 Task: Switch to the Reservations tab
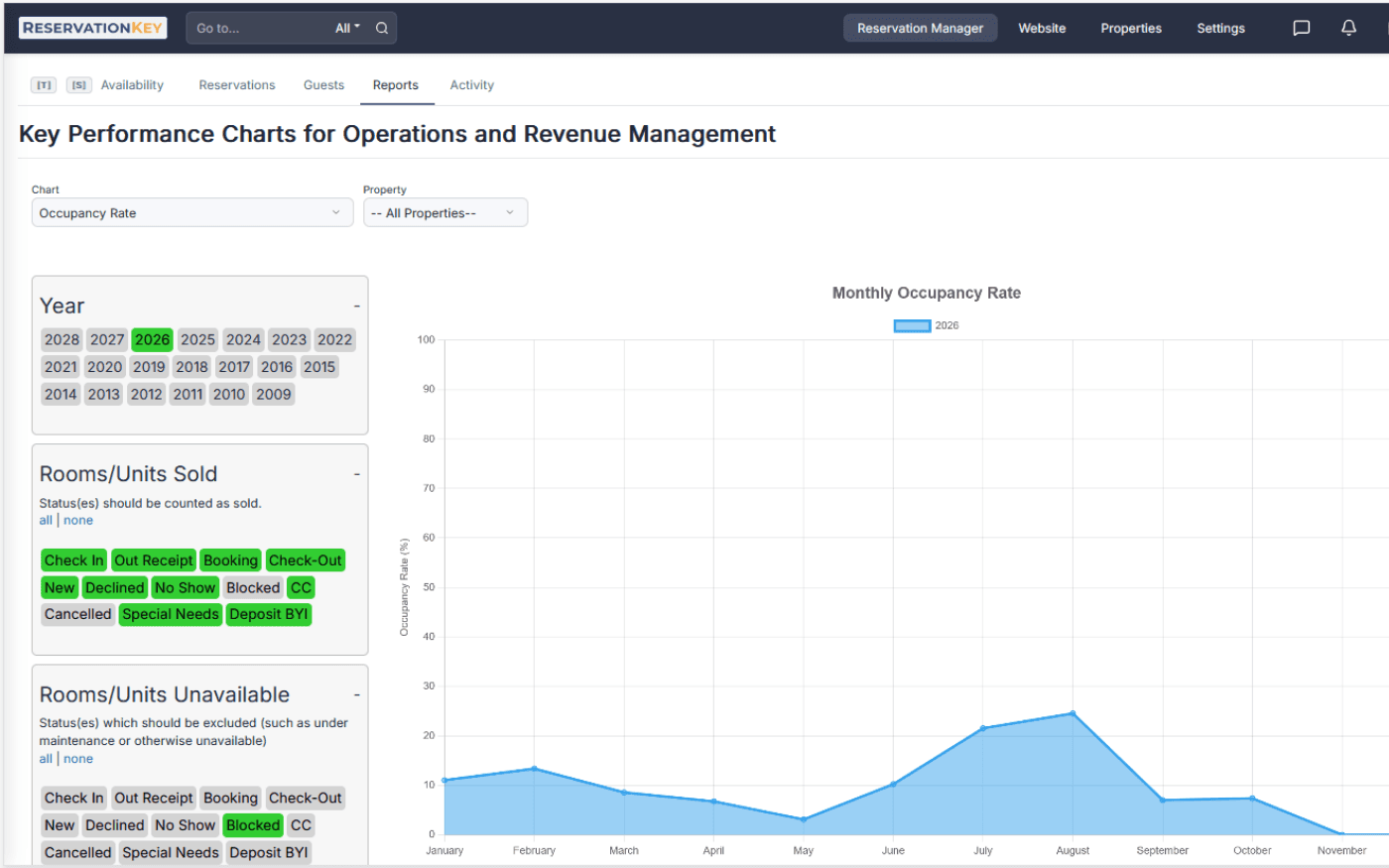(236, 84)
